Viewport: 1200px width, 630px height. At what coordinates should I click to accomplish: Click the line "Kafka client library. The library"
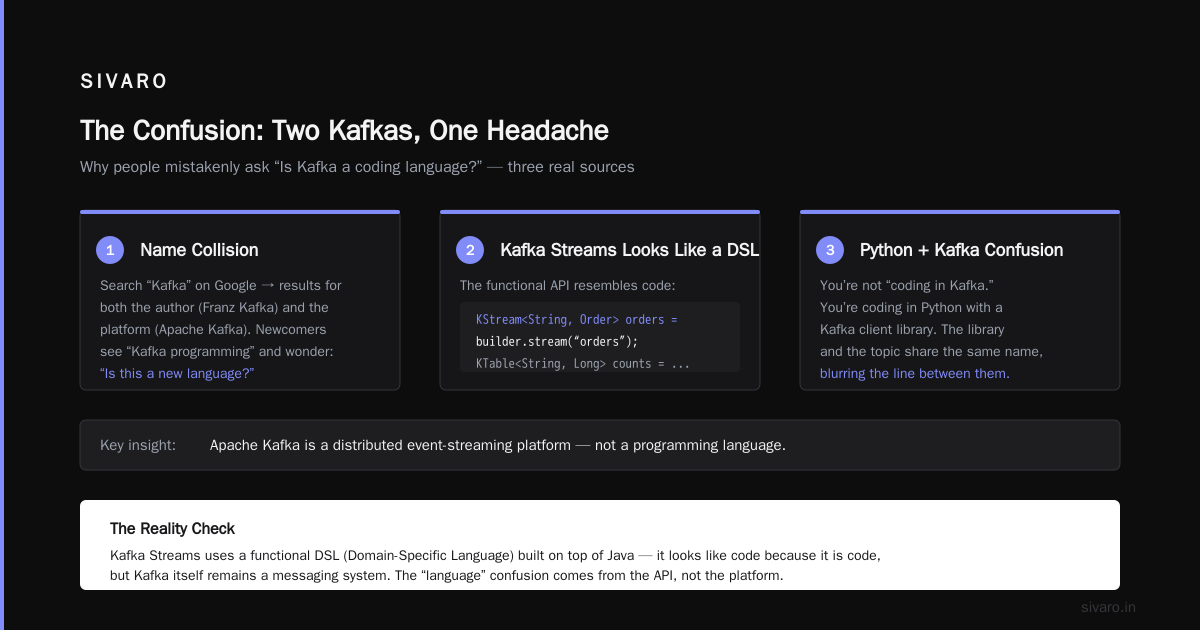(x=912, y=330)
